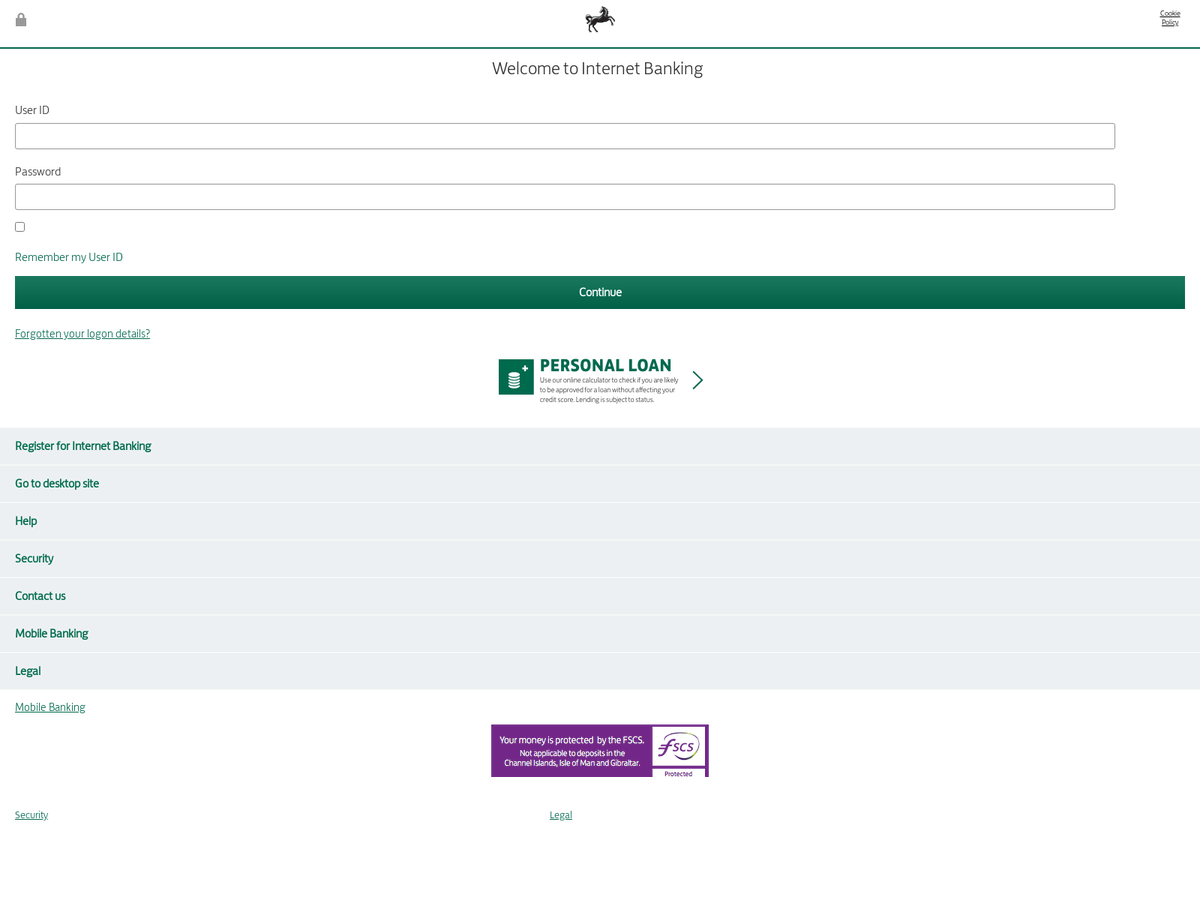Click the padlock security icon
This screenshot has height=900, width=1200.
(21, 19)
